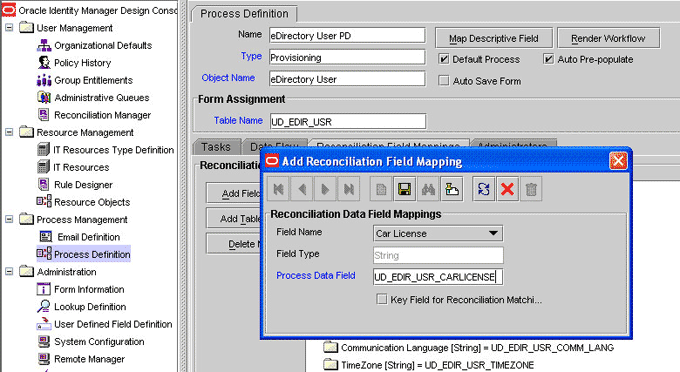Collapse the Administration folder

[9, 272]
